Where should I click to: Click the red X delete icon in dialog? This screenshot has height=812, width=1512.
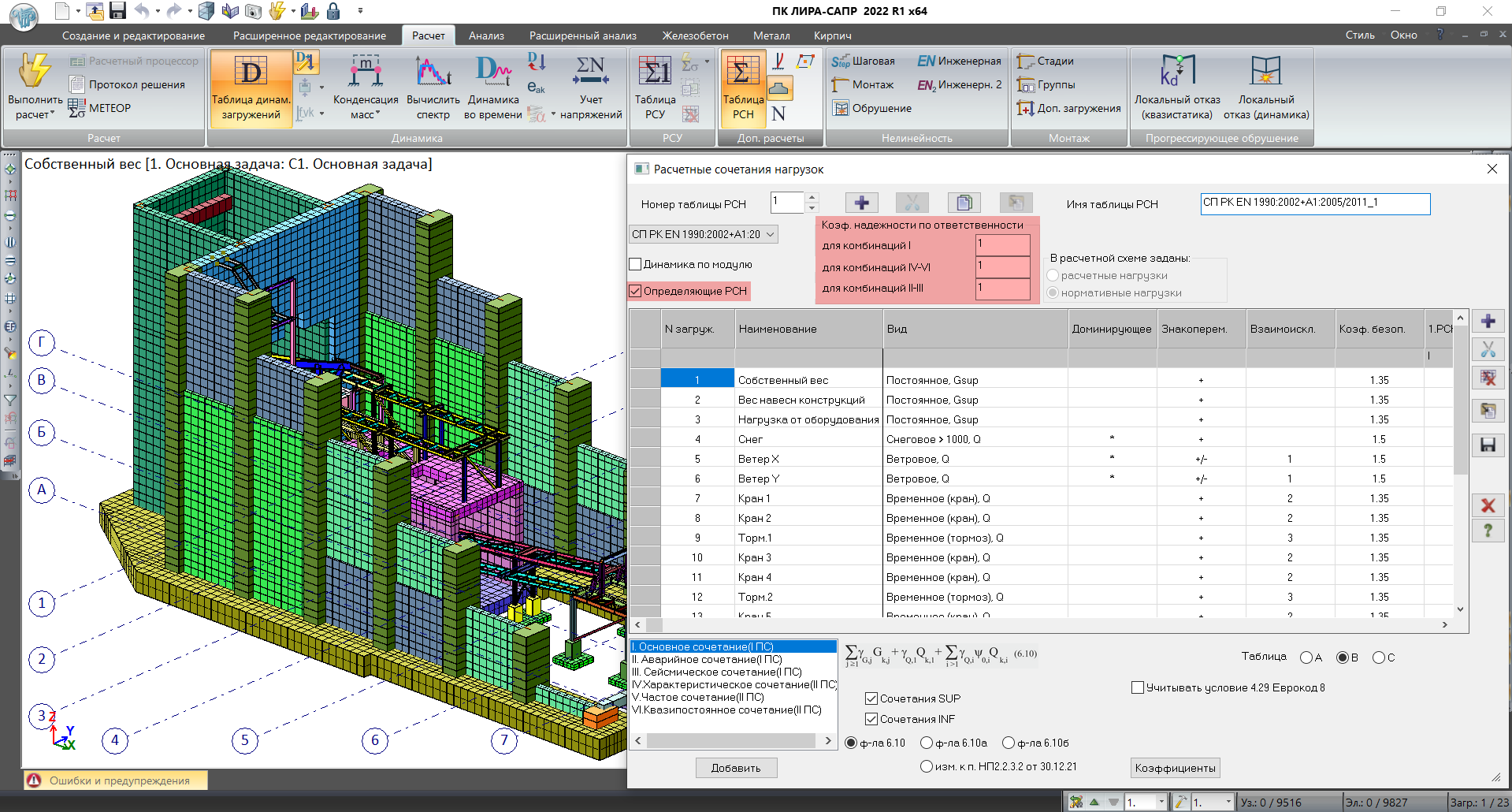pyautogui.click(x=1488, y=505)
